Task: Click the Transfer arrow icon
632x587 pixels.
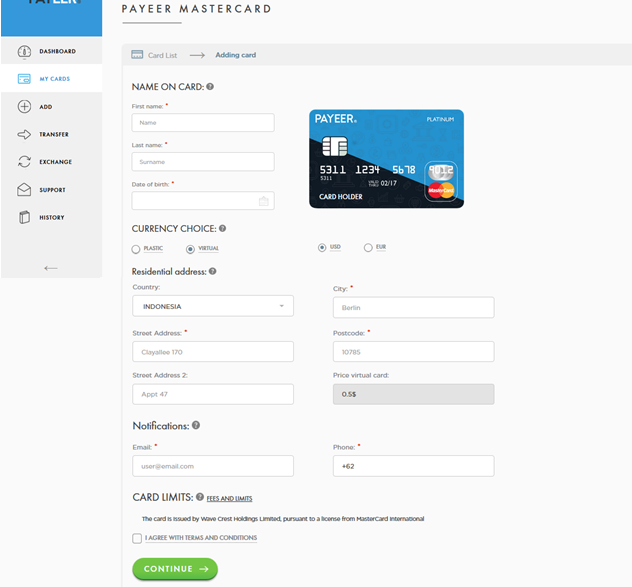Action: pyautogui.click(x=24, y=135)
